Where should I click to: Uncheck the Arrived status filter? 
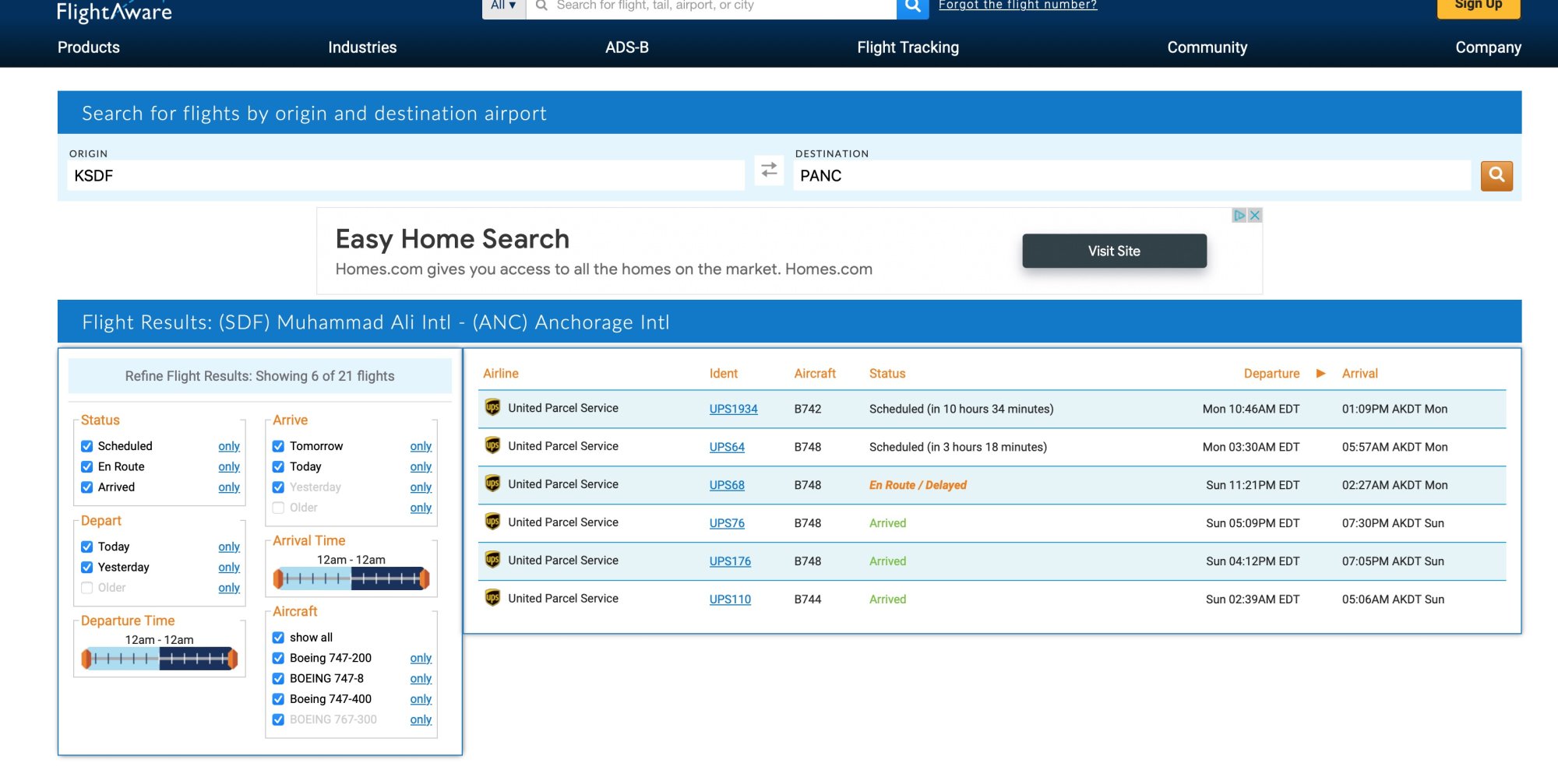point(87,487)
